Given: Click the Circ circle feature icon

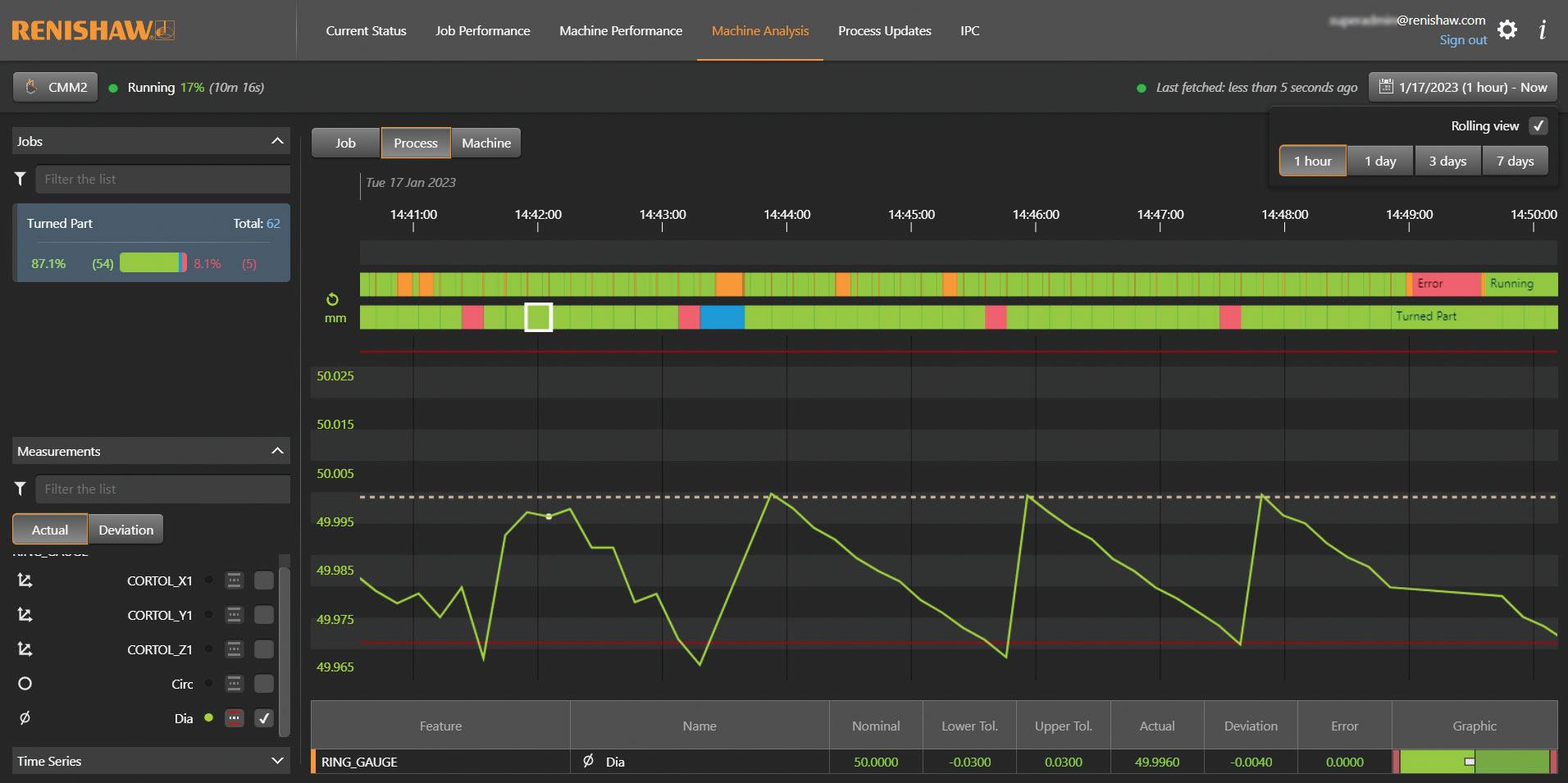Looking at the screenshot, I should click(x=25, y=684).
